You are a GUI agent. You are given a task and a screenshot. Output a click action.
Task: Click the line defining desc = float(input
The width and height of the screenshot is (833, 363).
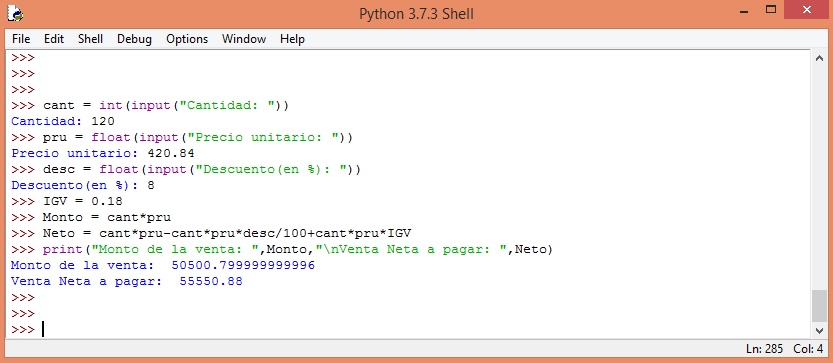[x=186, y=169]
